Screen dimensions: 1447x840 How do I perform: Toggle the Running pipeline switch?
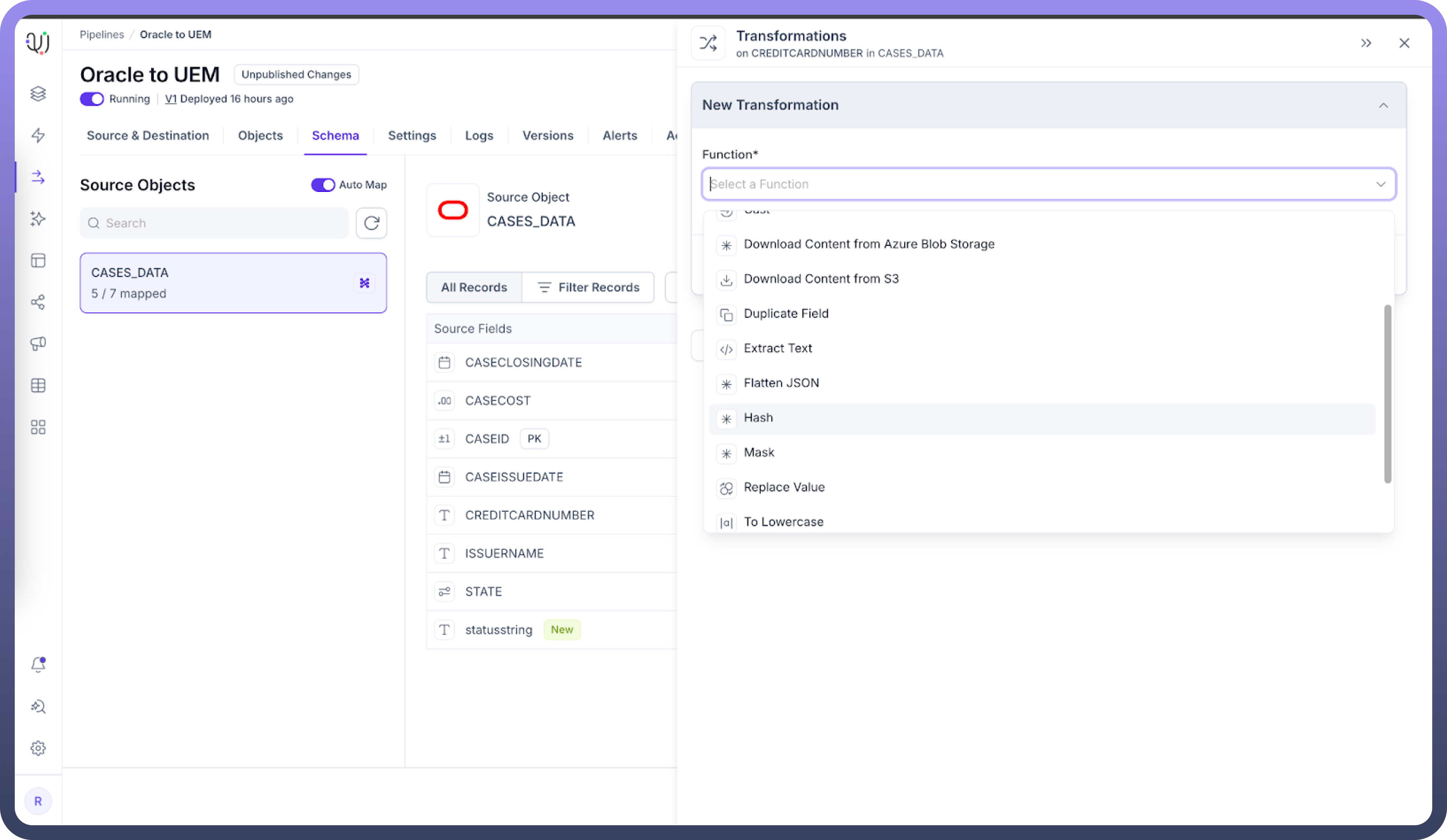[x=92, y=99]
